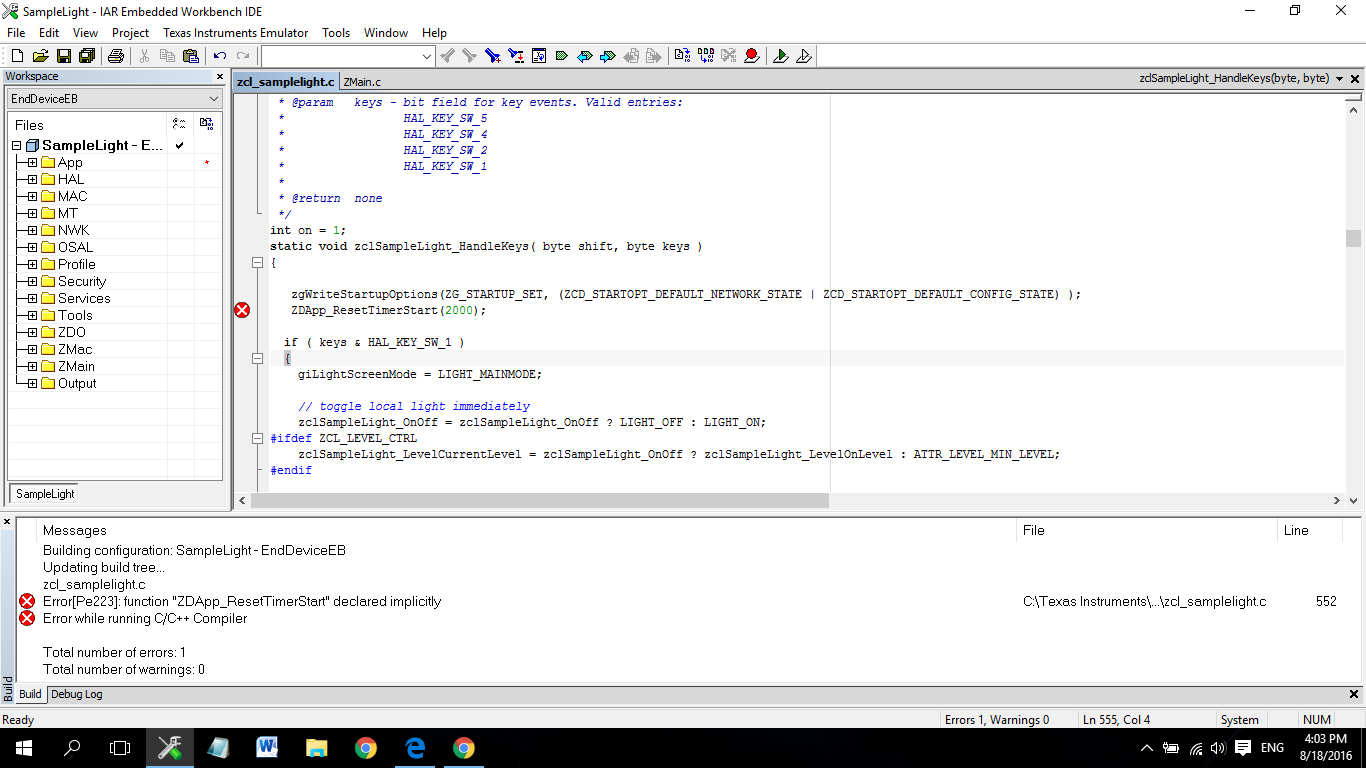The image size is (1366, 768).
Task: Switch to the ZMain.c editor tab
Action: pyautogui.click(x=362, y=82)
